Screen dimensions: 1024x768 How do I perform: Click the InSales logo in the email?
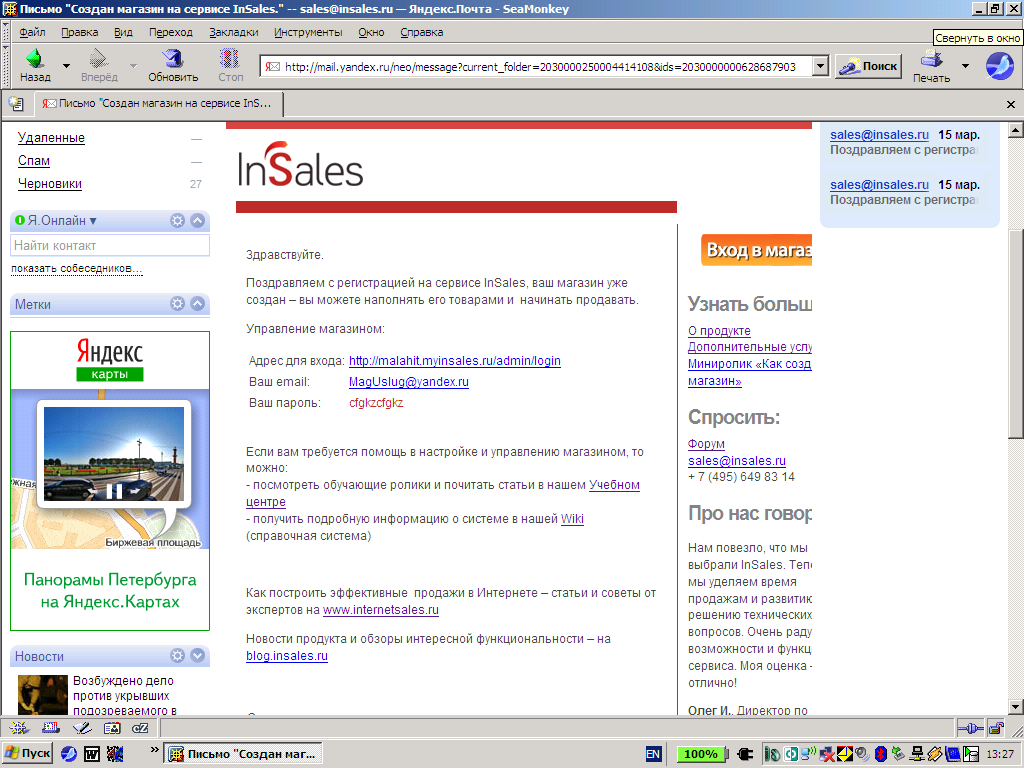(300, 165)
